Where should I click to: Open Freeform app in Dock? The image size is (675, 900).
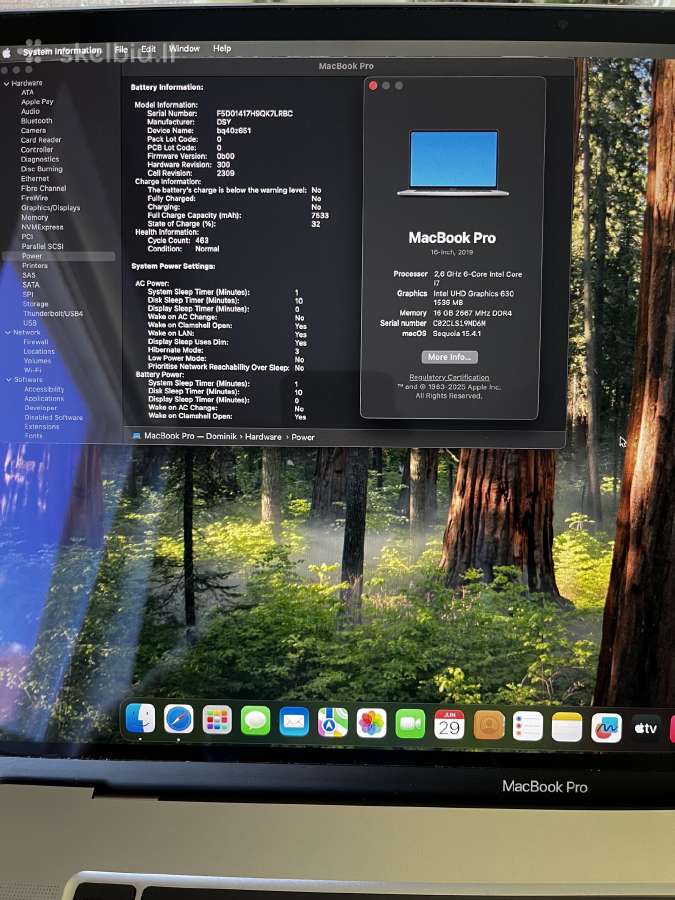pyautogui.click(x=607, y=728)
